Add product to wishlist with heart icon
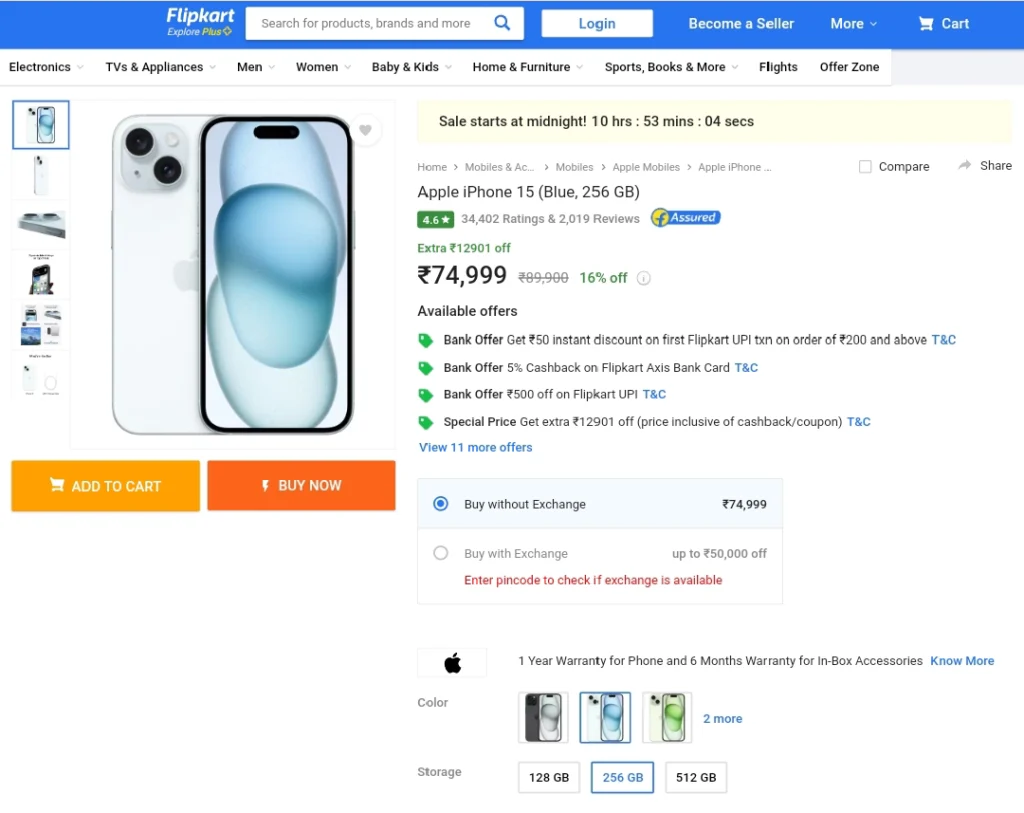The image size is (1024, 813). [365, 130]
